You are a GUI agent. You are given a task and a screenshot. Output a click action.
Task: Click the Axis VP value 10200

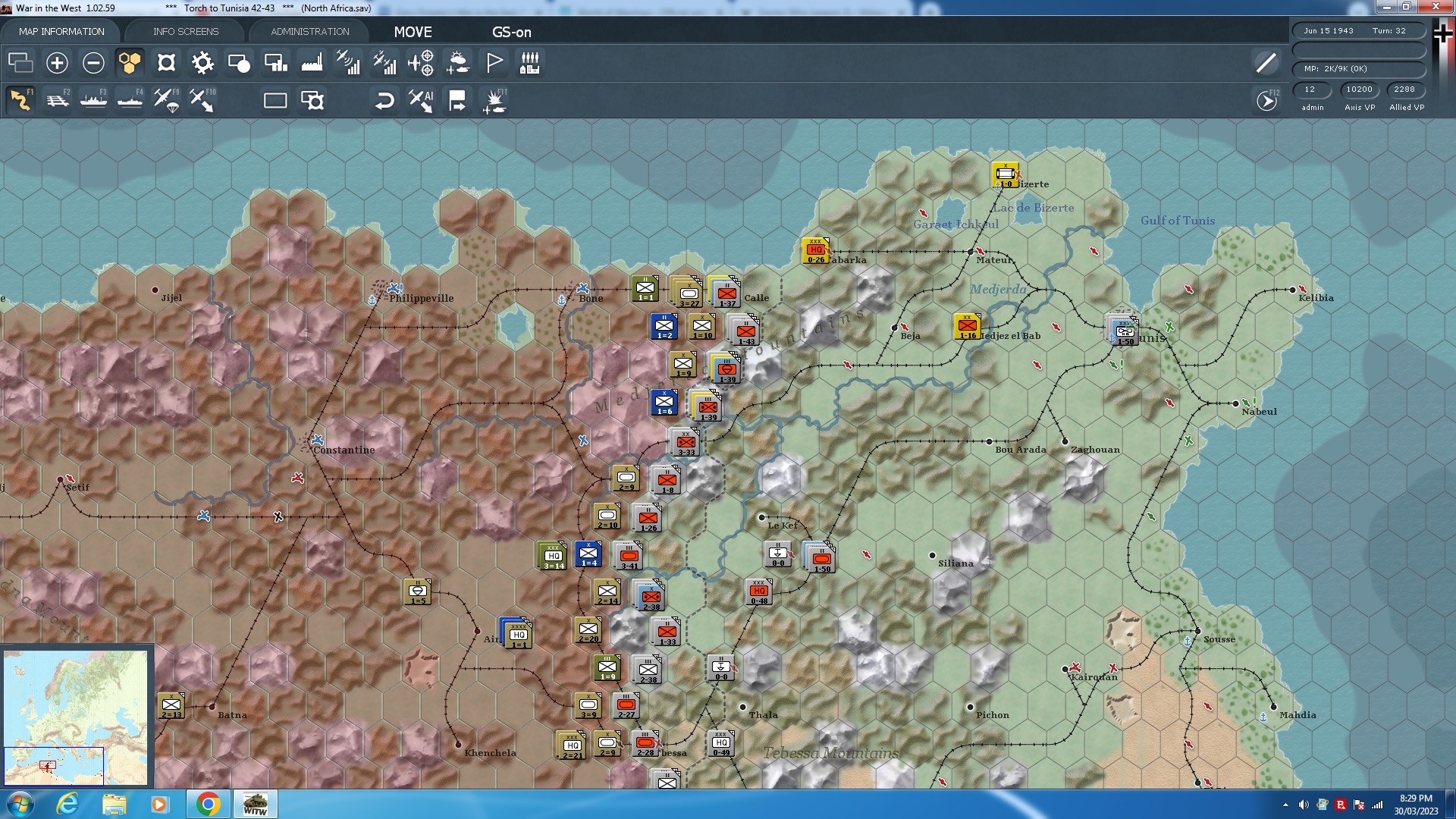1359,89
